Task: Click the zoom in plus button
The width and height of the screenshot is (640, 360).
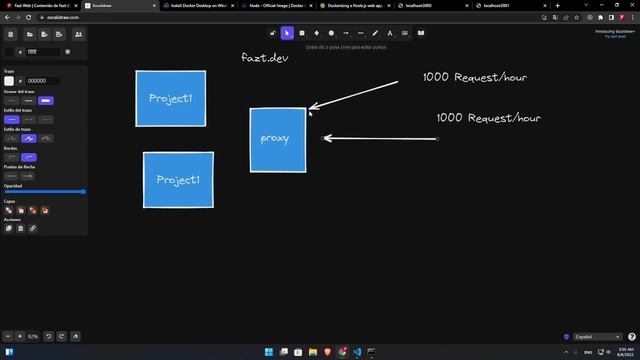Action: tap(20, 337)
